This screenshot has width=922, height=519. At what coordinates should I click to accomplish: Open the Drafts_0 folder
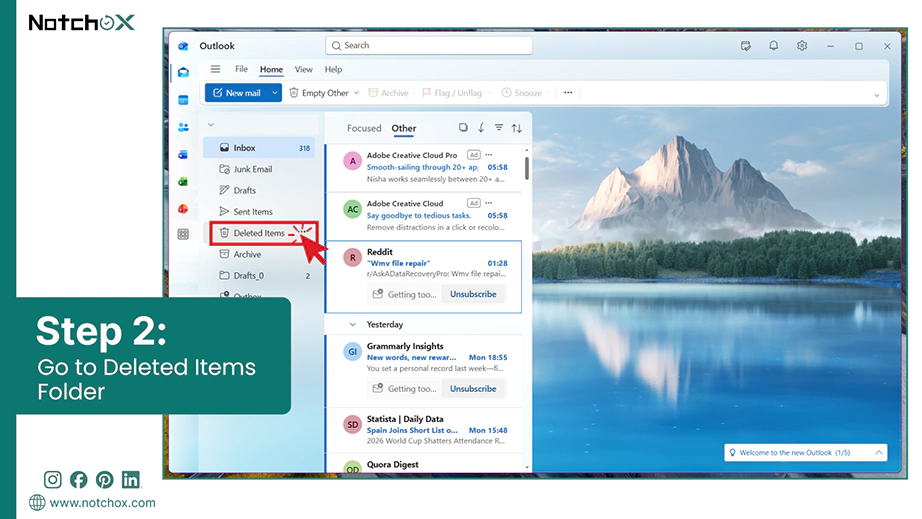259,276
